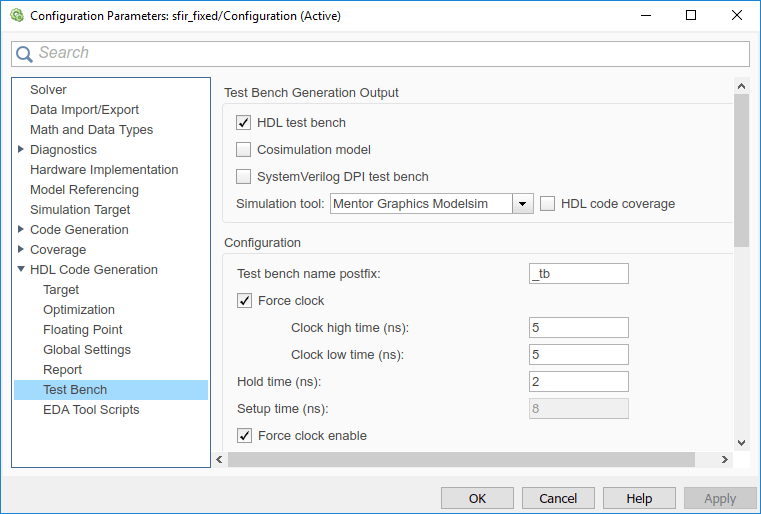Viewport: 761px width, 514px height.
Task: Open the Optimization subpane
Action: [79, 310]
